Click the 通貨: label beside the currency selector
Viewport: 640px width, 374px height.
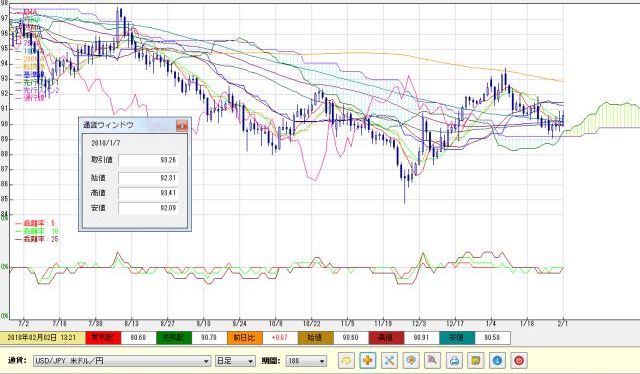click(x=17, y=361)
